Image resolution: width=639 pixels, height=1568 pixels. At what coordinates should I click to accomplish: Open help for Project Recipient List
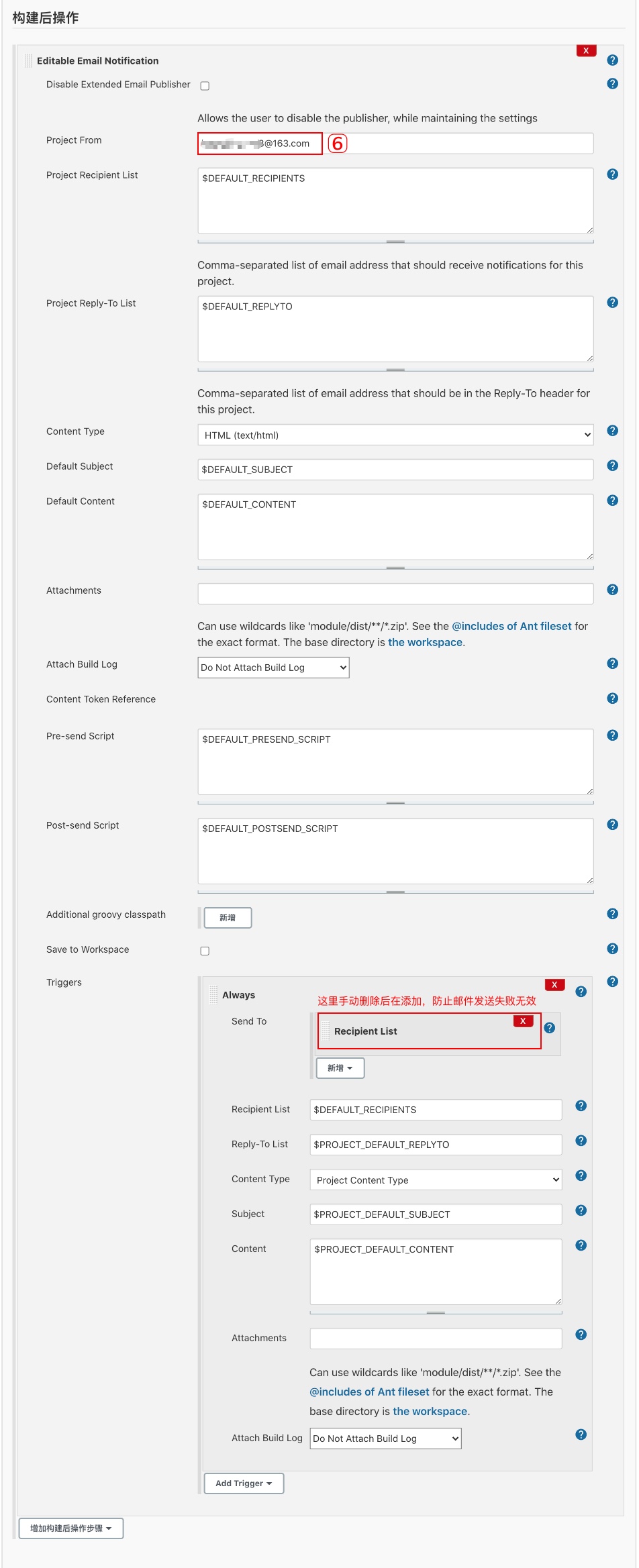(612, 174)
